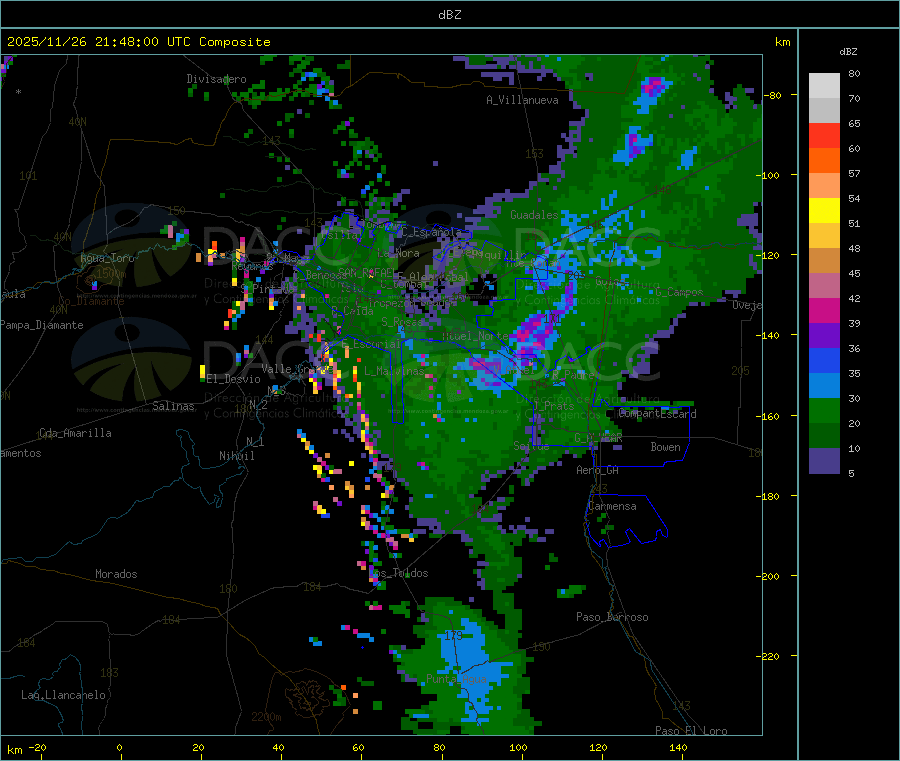
Task: Select the orange legend swatch below 60
Action: 824,160
